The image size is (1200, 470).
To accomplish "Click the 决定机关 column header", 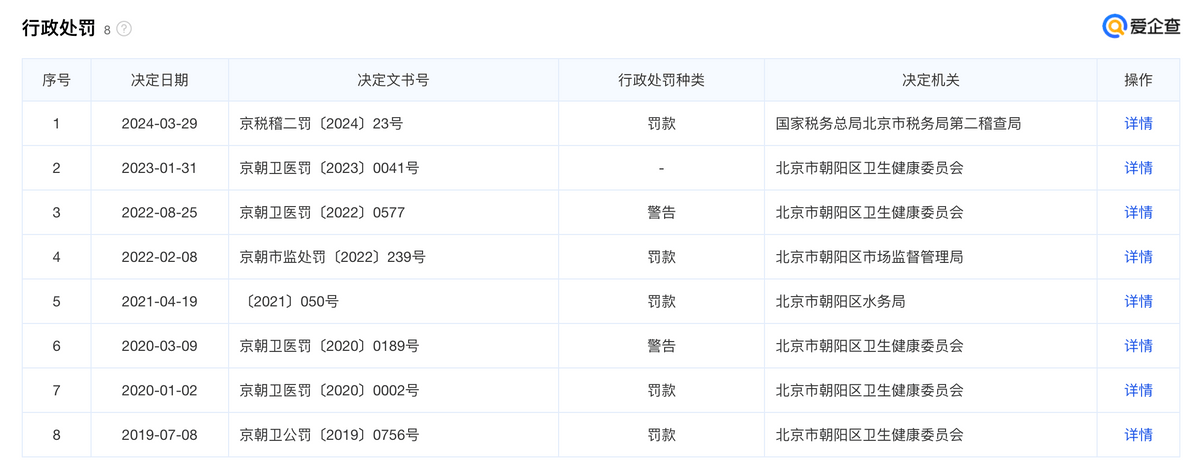I will tap(930, 80).
